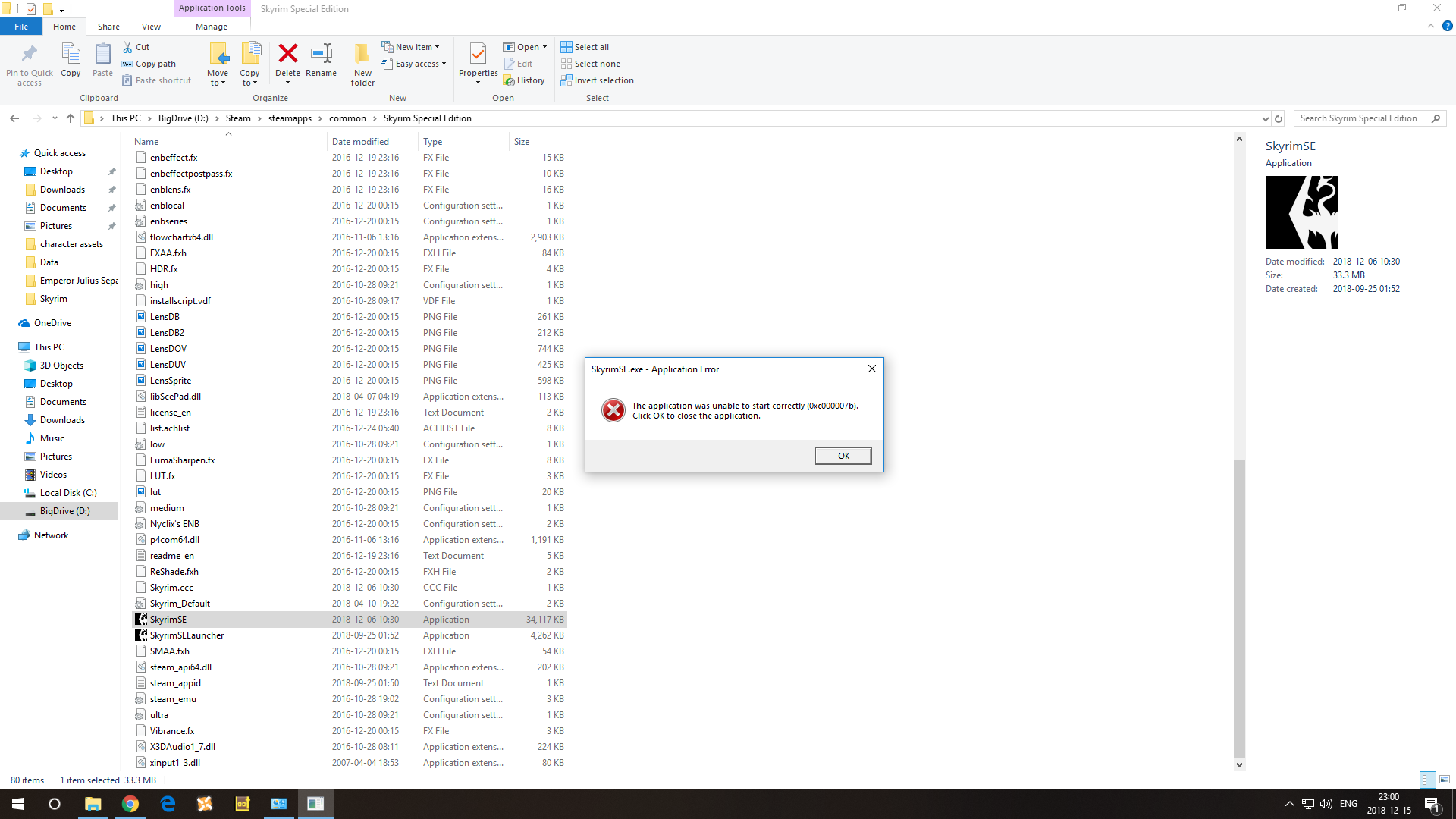Collapse the ribbon with the chevron

pos(1431,26)
